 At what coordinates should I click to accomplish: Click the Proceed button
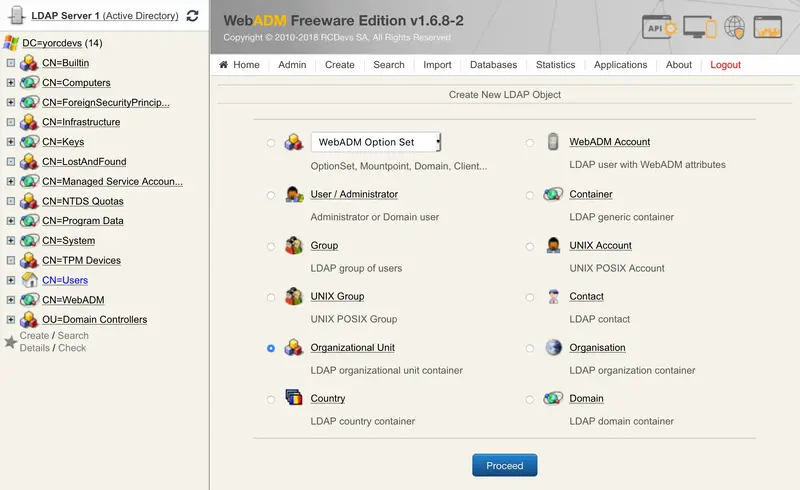click(505, 465)
